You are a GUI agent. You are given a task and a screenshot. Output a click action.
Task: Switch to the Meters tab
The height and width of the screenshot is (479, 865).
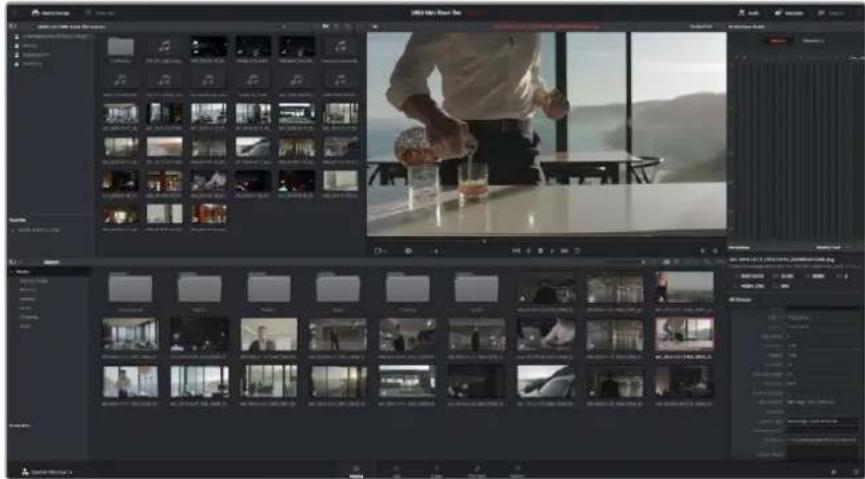[x=777, y=41]
